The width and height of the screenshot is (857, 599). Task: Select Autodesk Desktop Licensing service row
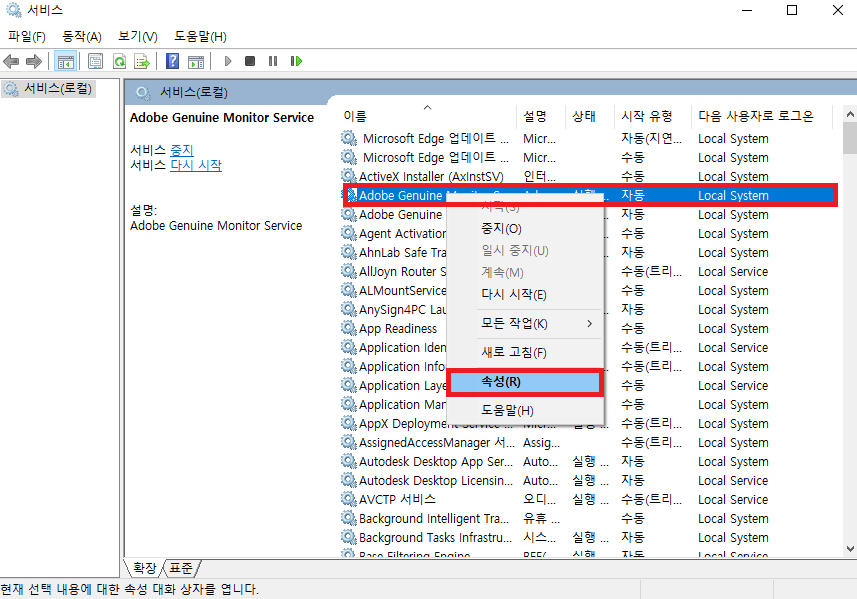588,480
